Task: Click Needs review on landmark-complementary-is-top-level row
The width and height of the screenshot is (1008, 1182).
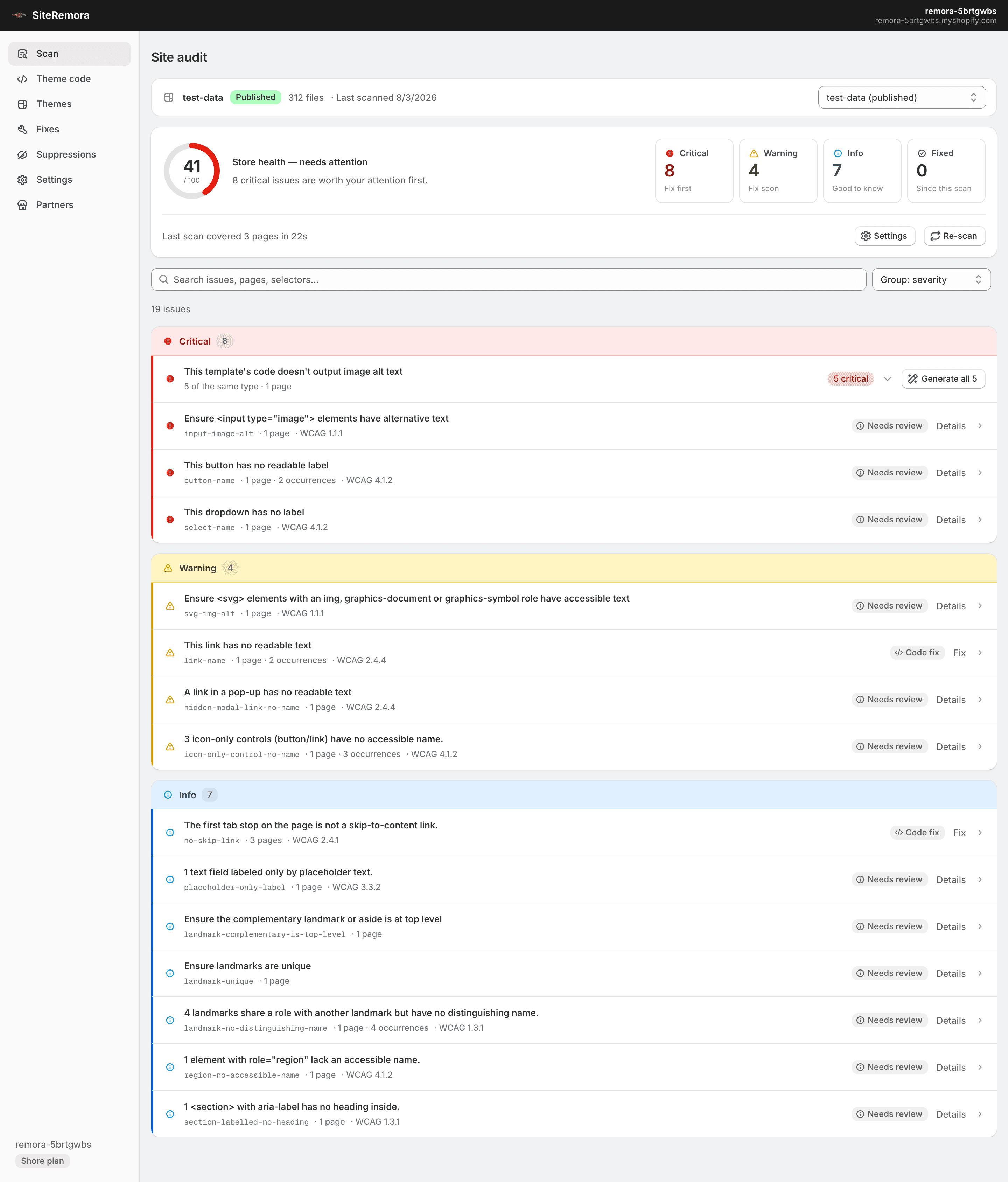Action: pyautogui.click(x=889, y=926)
